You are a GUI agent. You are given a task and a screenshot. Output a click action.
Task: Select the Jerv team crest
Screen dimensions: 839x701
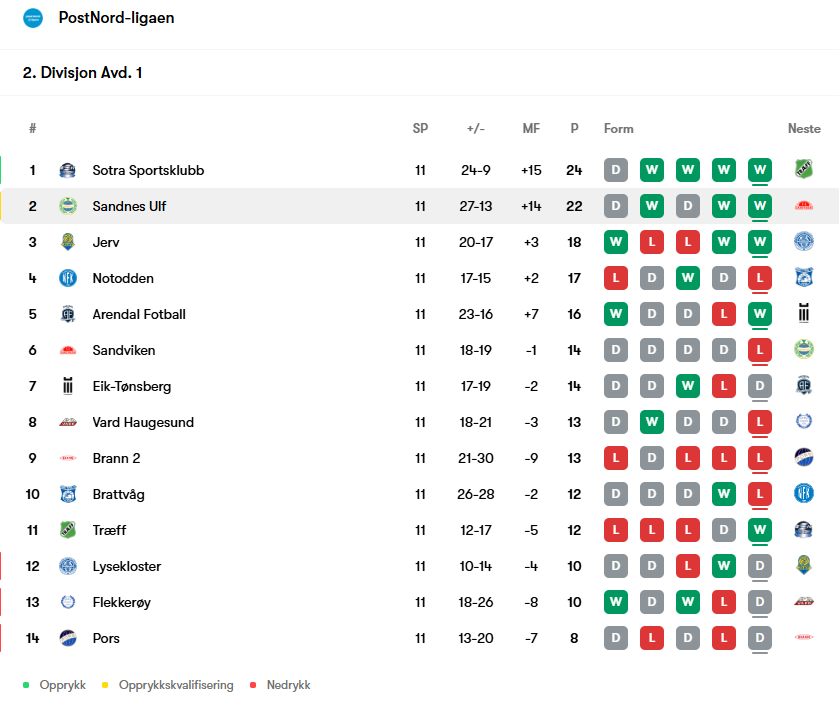[x=67, y=242]
